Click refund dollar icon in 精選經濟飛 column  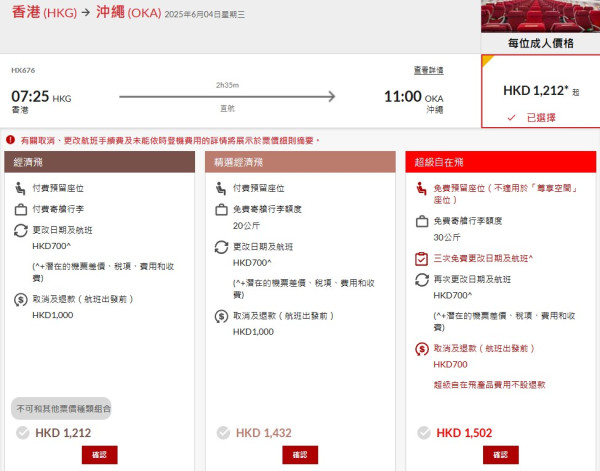tap(221, 316)
